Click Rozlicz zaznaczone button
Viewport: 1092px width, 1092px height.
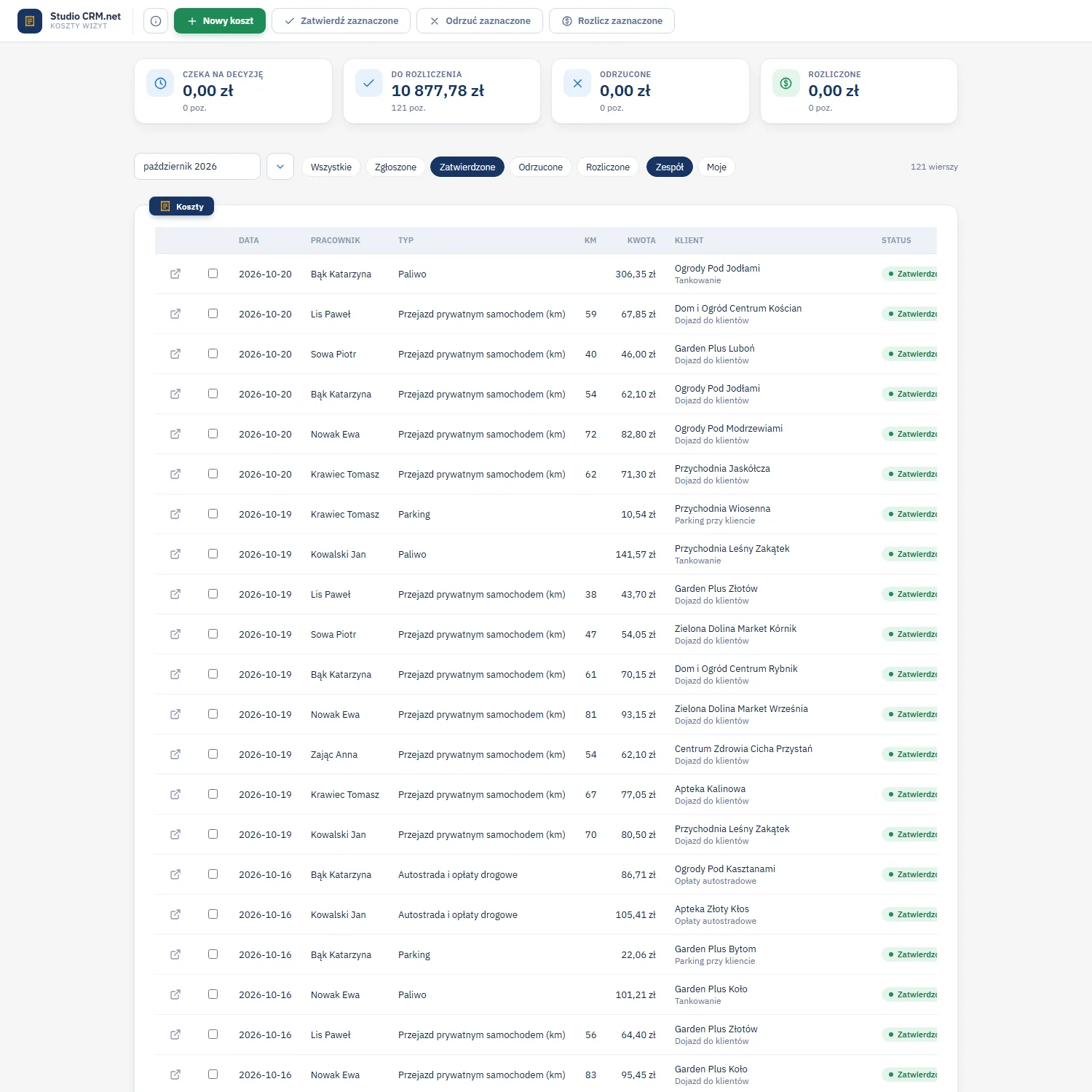coord(612,21)
